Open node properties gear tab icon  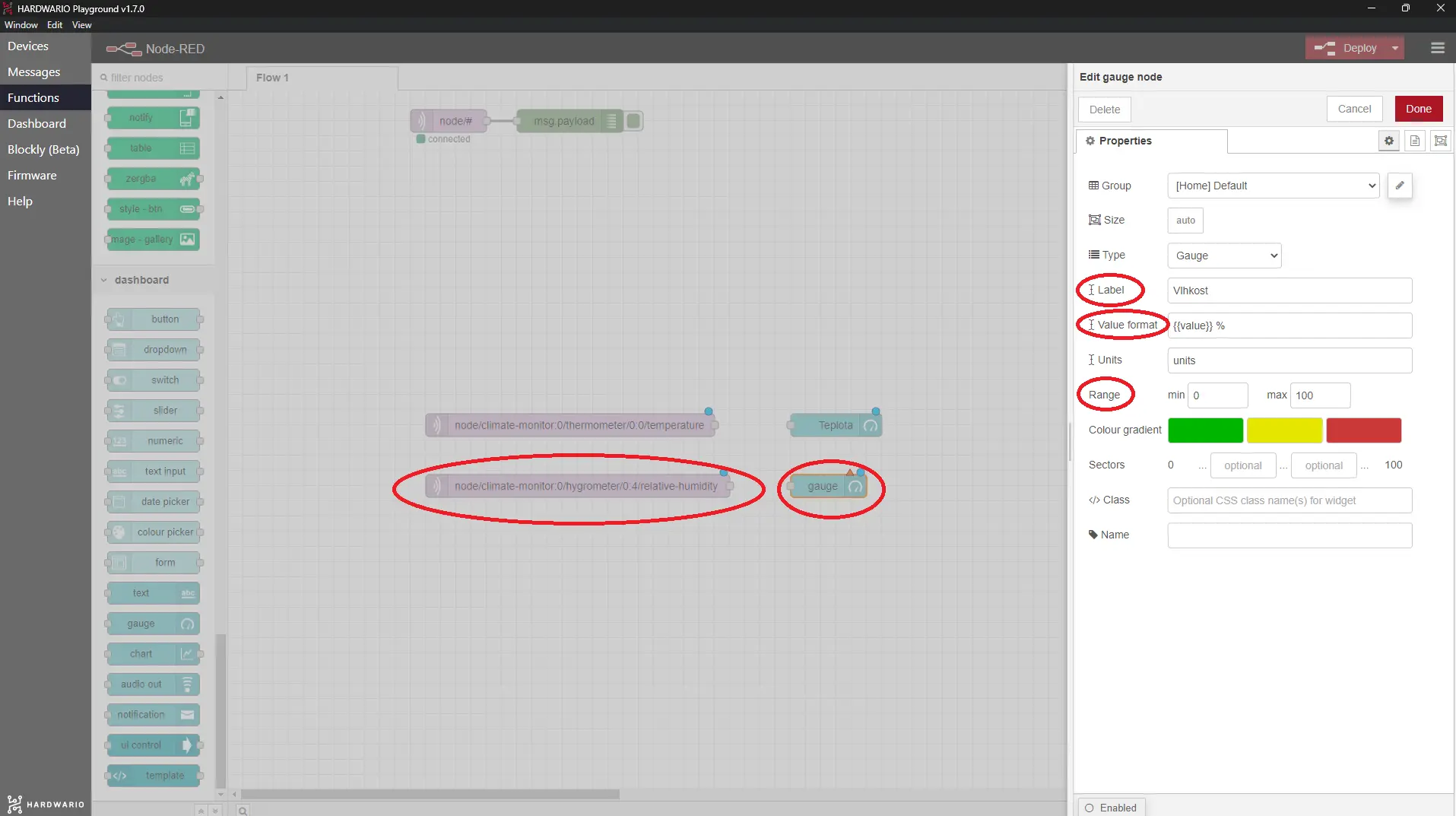point(1389,141)
